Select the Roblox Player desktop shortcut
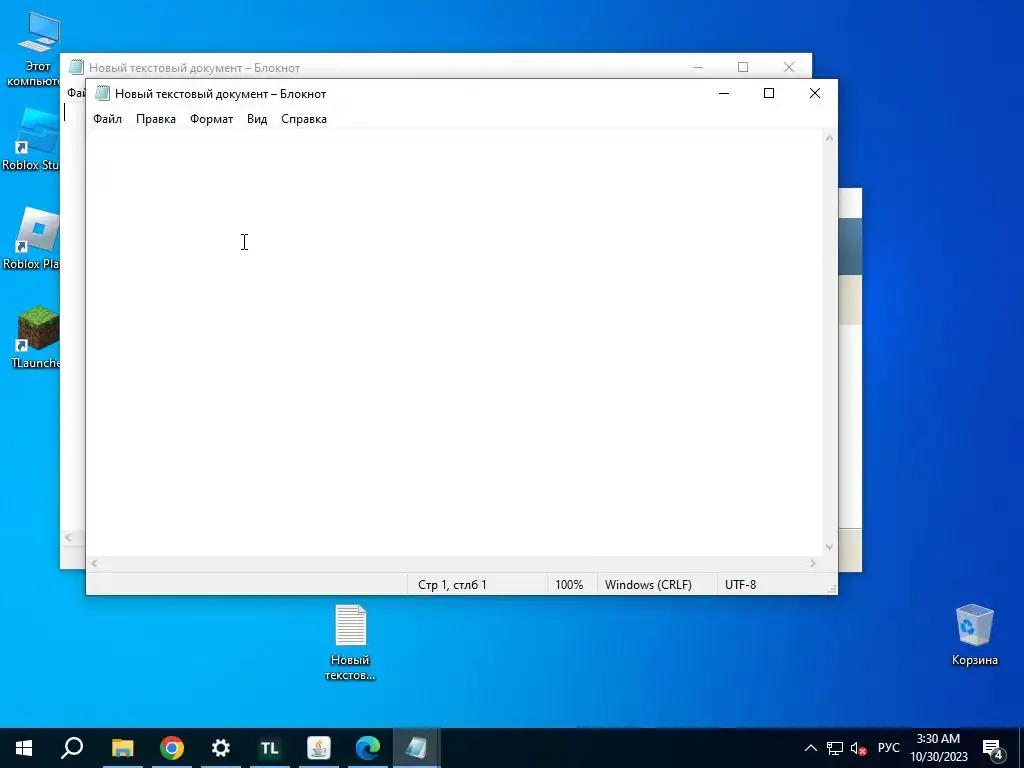Image resolution: width=1024 pixels, height=768 pixels. pyautogui.click(x=31, y=238)
